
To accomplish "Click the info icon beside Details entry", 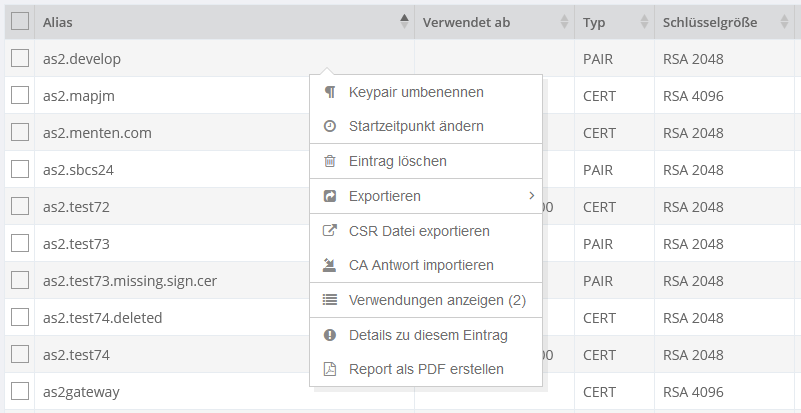I will click(x=330, y=335).
